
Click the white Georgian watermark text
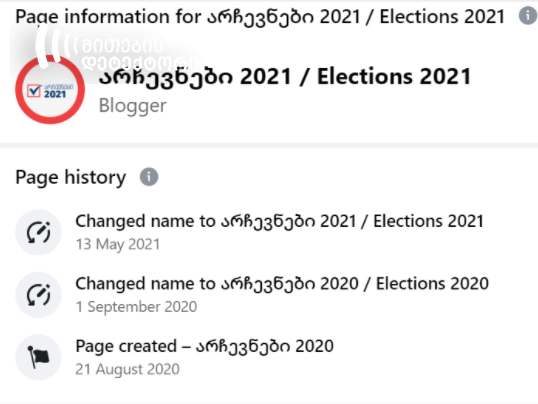(137, 54)
